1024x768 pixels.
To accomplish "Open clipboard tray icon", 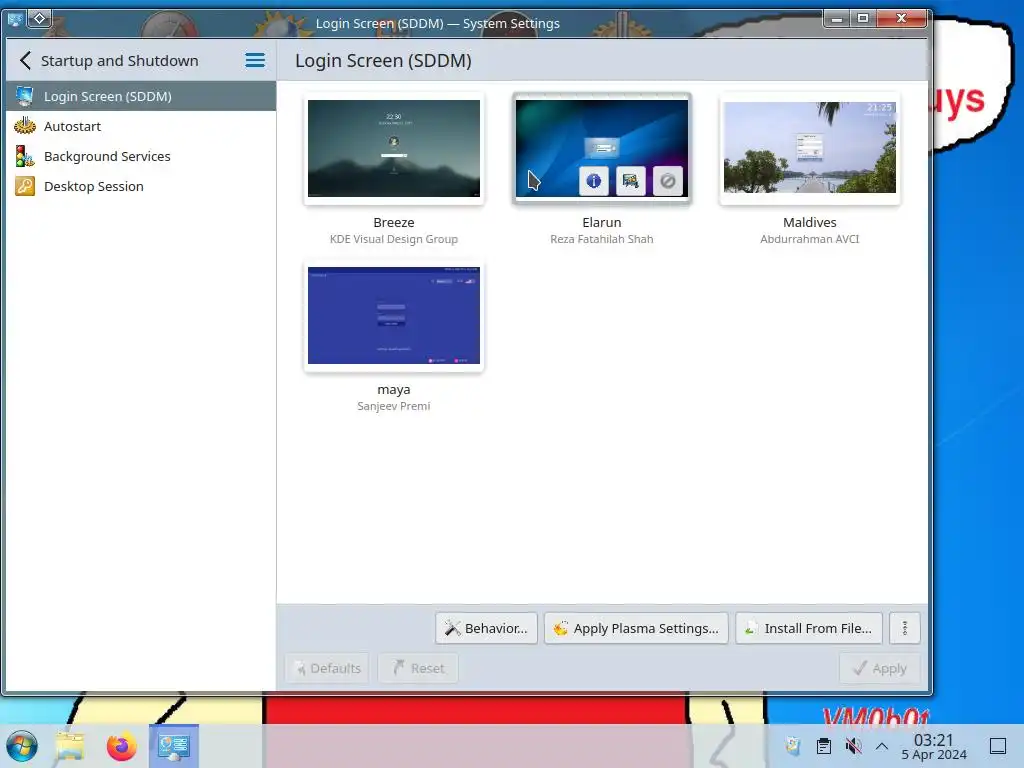I will tap(824, 746).
